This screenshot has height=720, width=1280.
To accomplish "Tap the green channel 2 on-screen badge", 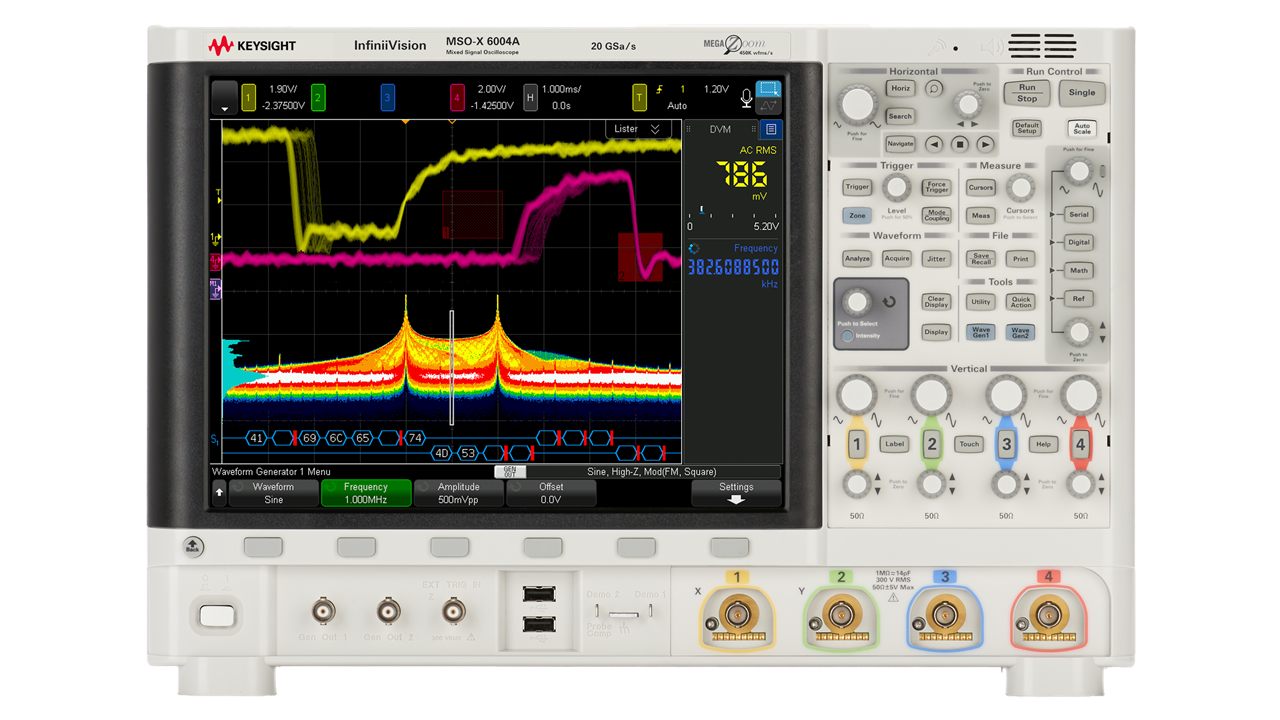I will click(318, 97).
